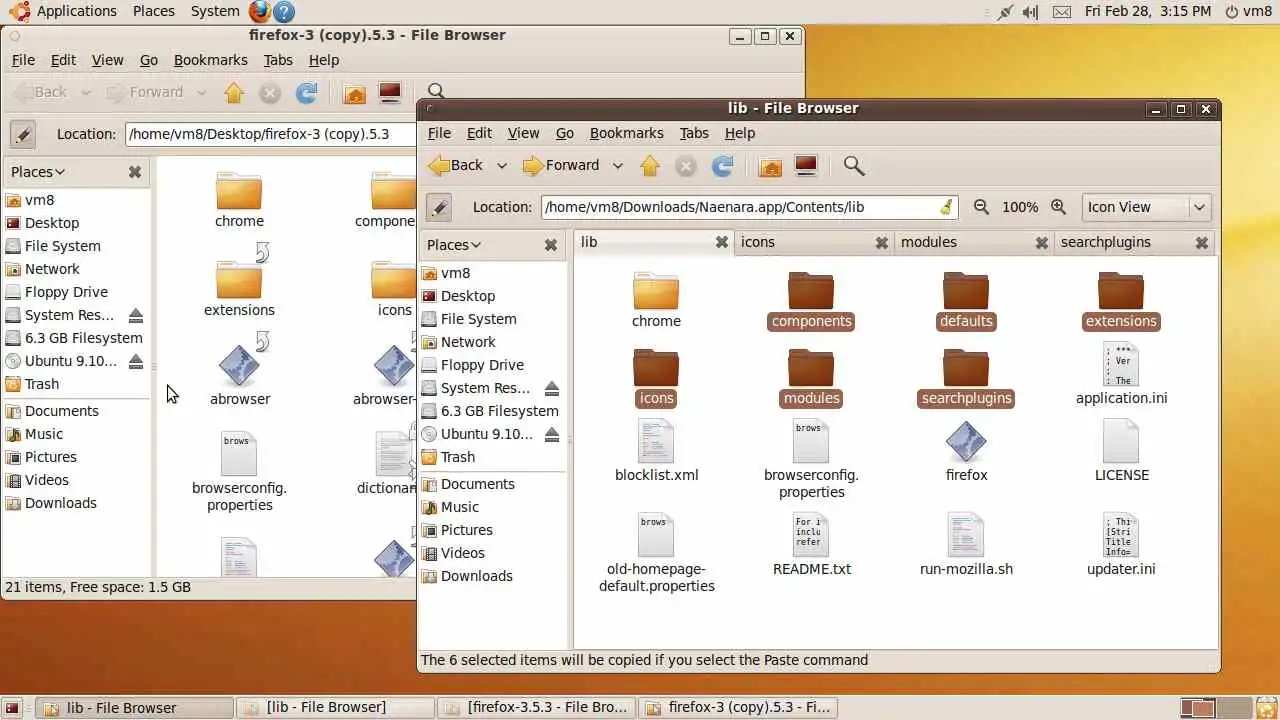Select the defaults folder
The width and height of the screenshot is (1280, 720).
point(966,300)
